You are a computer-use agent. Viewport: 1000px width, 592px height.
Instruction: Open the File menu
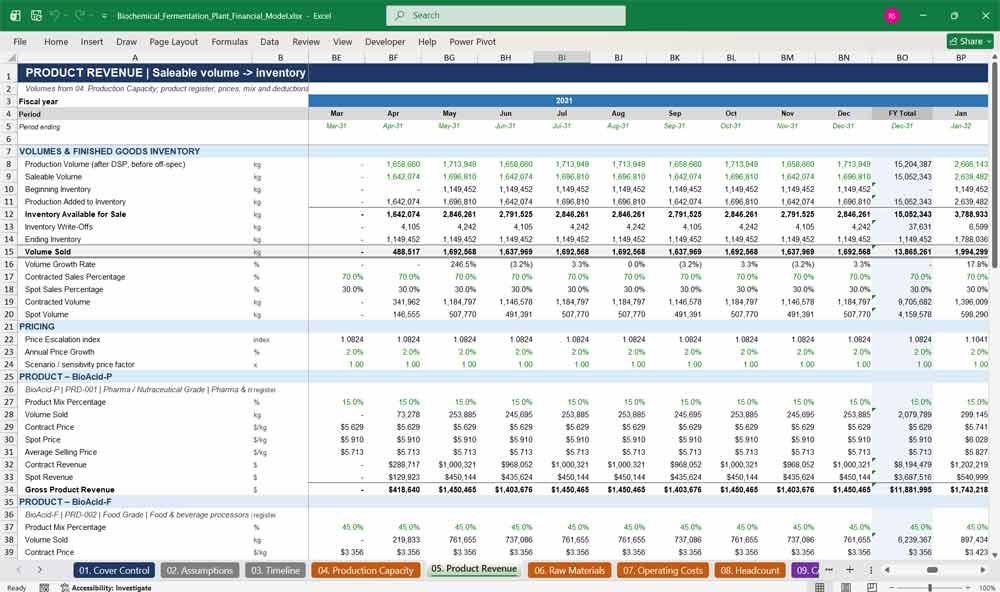tap(20, 41)
